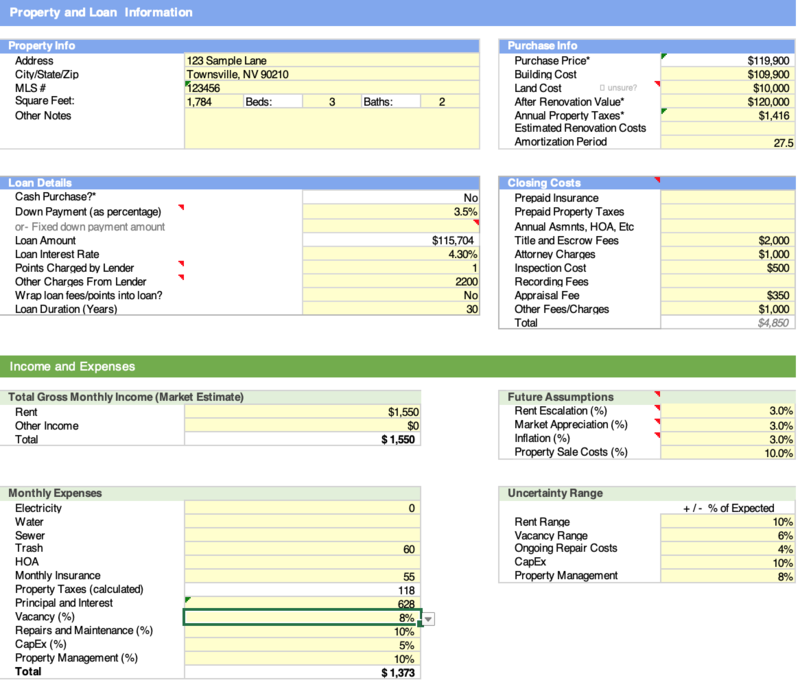800x700 pixels.
Task: Click the Property and Loan Information header bar
Action: coord(400,12)
